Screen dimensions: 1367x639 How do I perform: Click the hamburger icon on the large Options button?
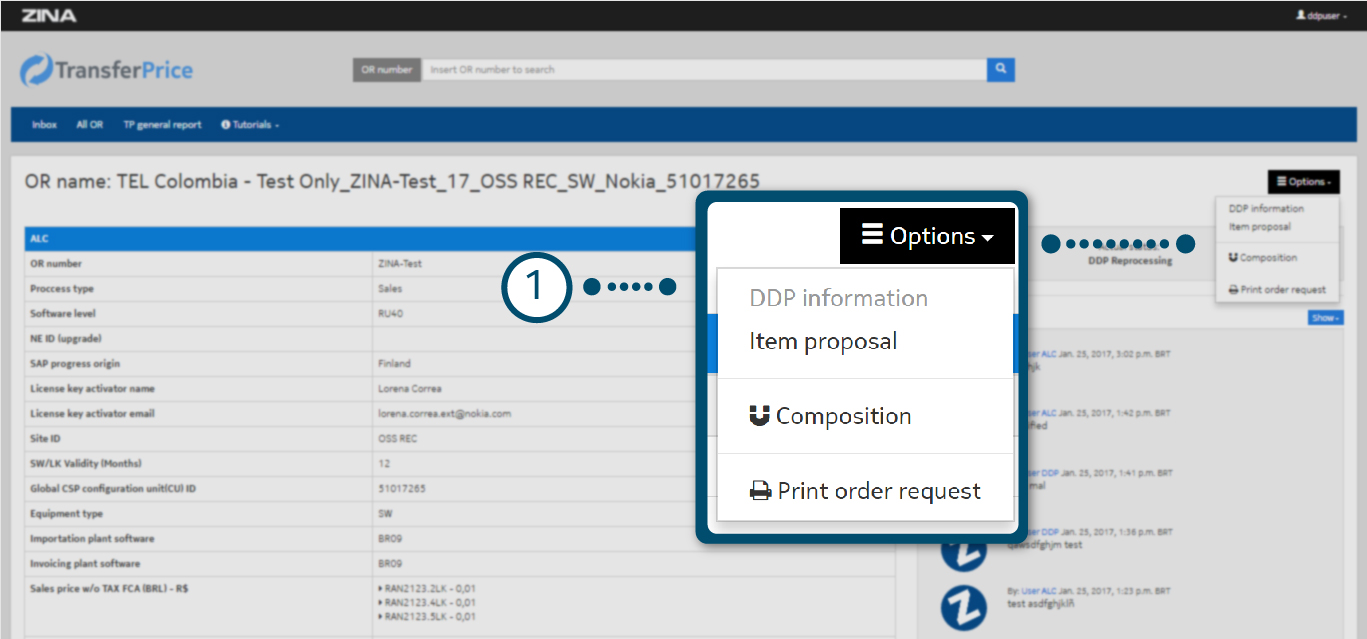point(872,235)
